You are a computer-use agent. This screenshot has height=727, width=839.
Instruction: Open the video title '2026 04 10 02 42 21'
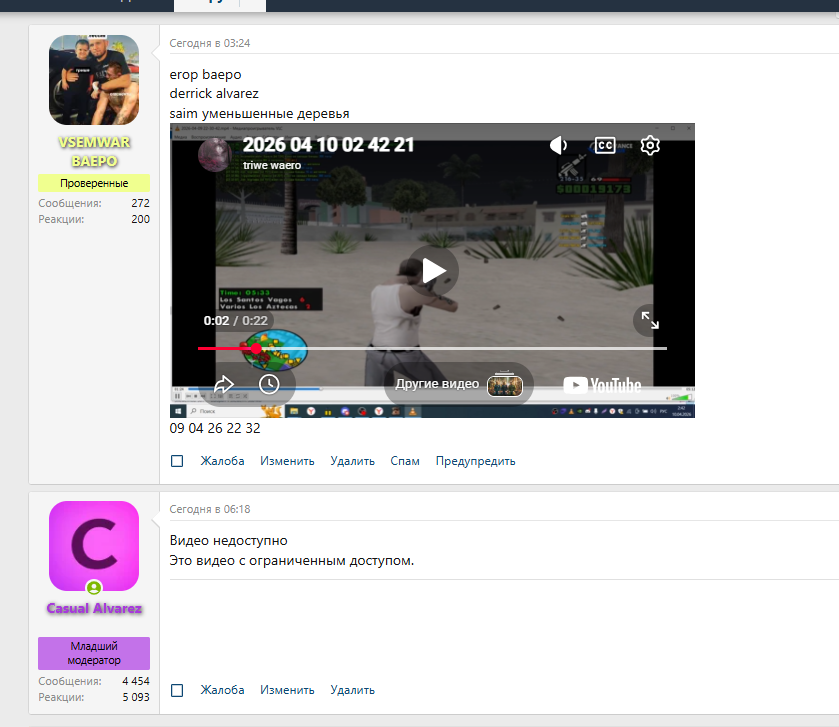coord(328,144)
